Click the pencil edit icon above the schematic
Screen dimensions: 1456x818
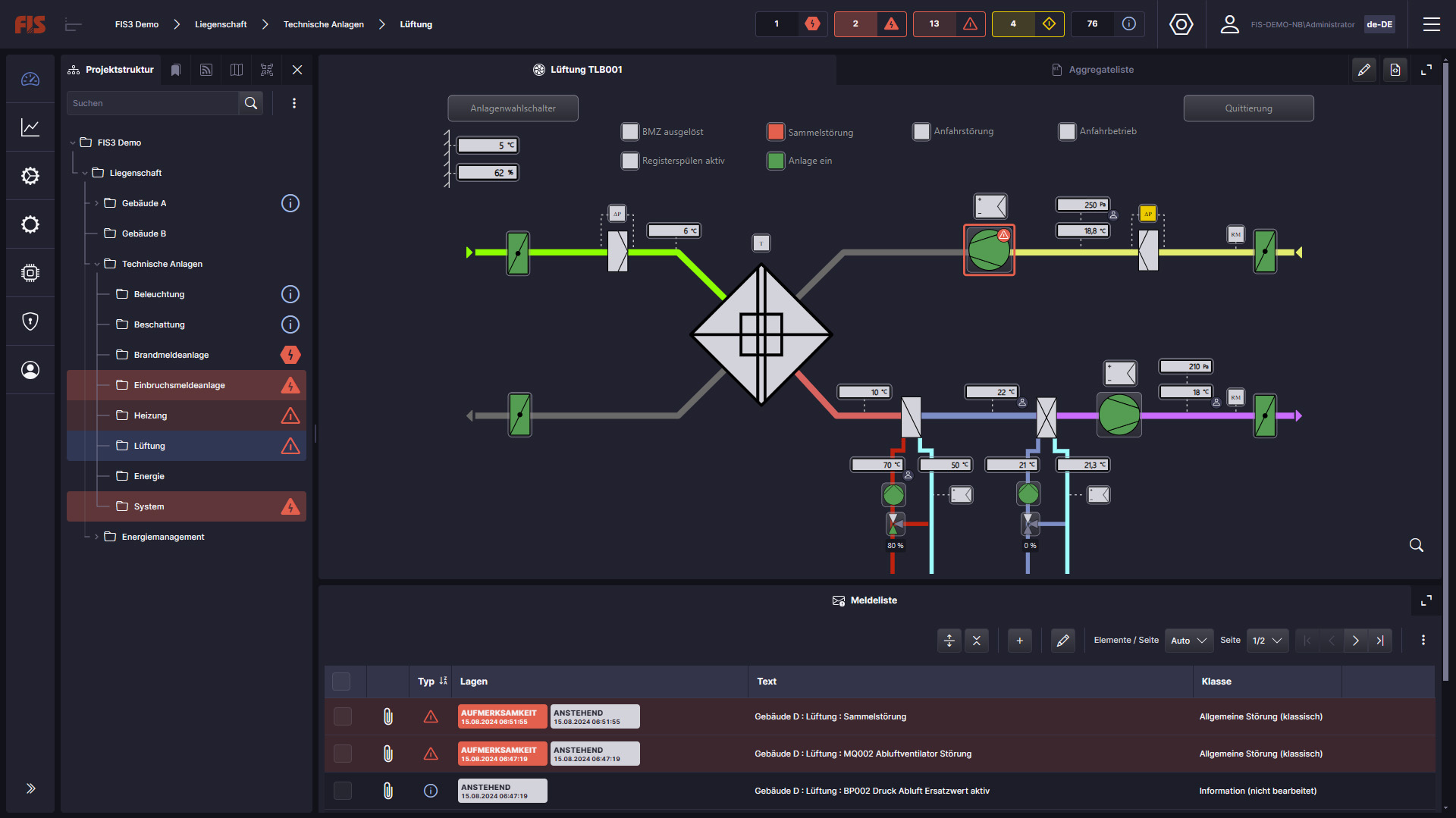point(1364,70)
